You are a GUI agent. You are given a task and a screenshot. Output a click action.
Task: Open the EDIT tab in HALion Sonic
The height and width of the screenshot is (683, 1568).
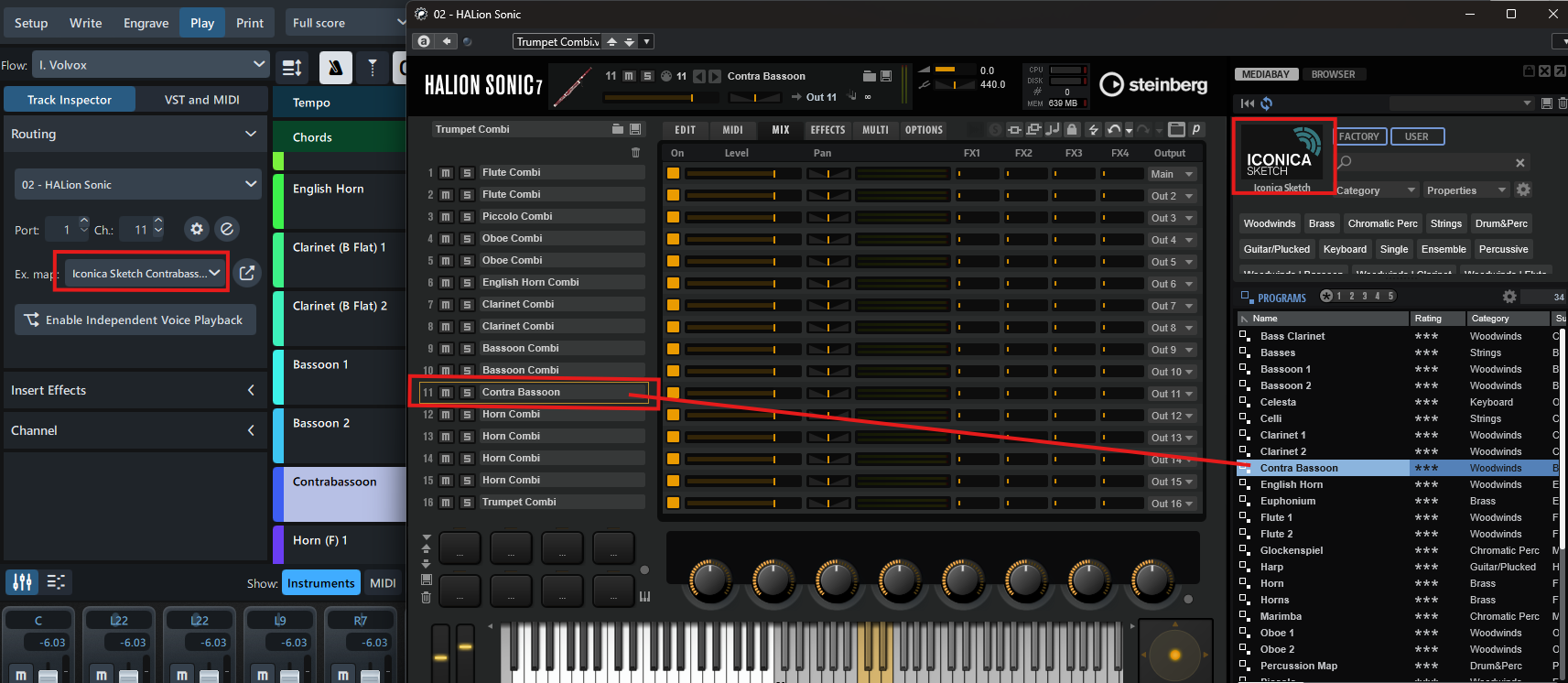(x=686, y=130)
